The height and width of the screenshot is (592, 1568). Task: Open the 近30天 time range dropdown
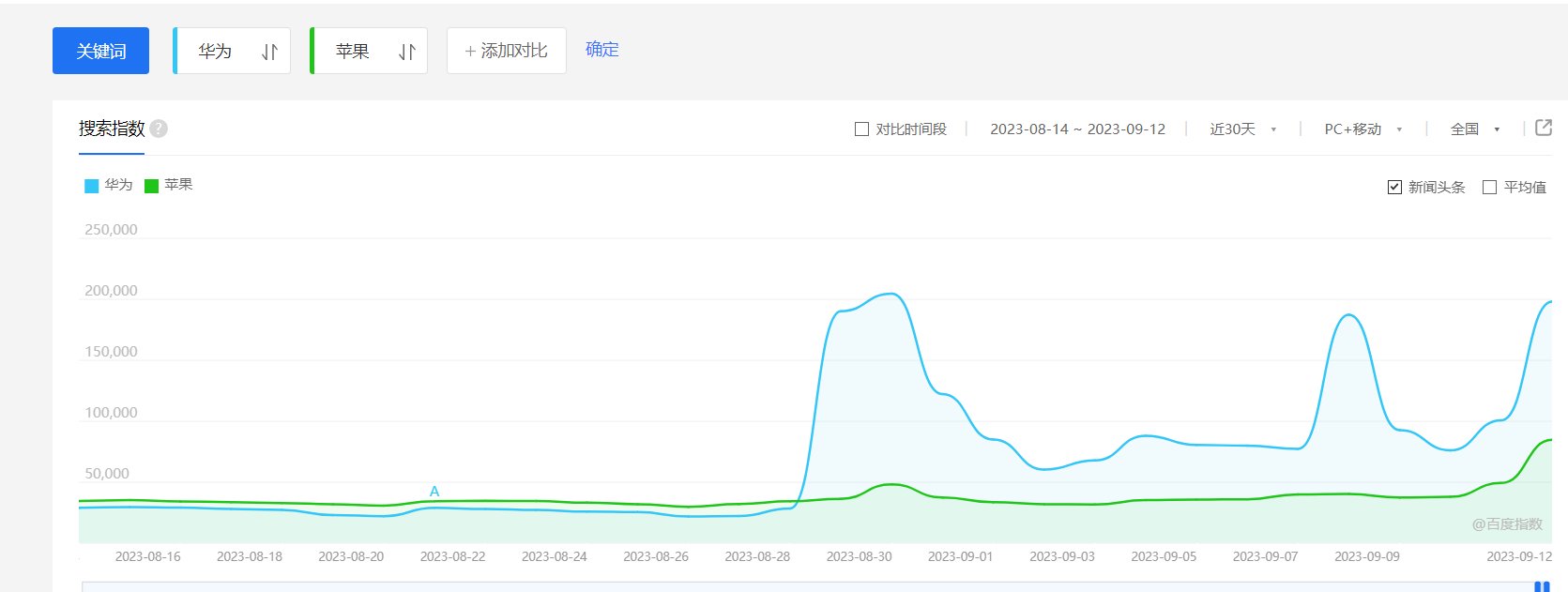[x=1243, y=129]
